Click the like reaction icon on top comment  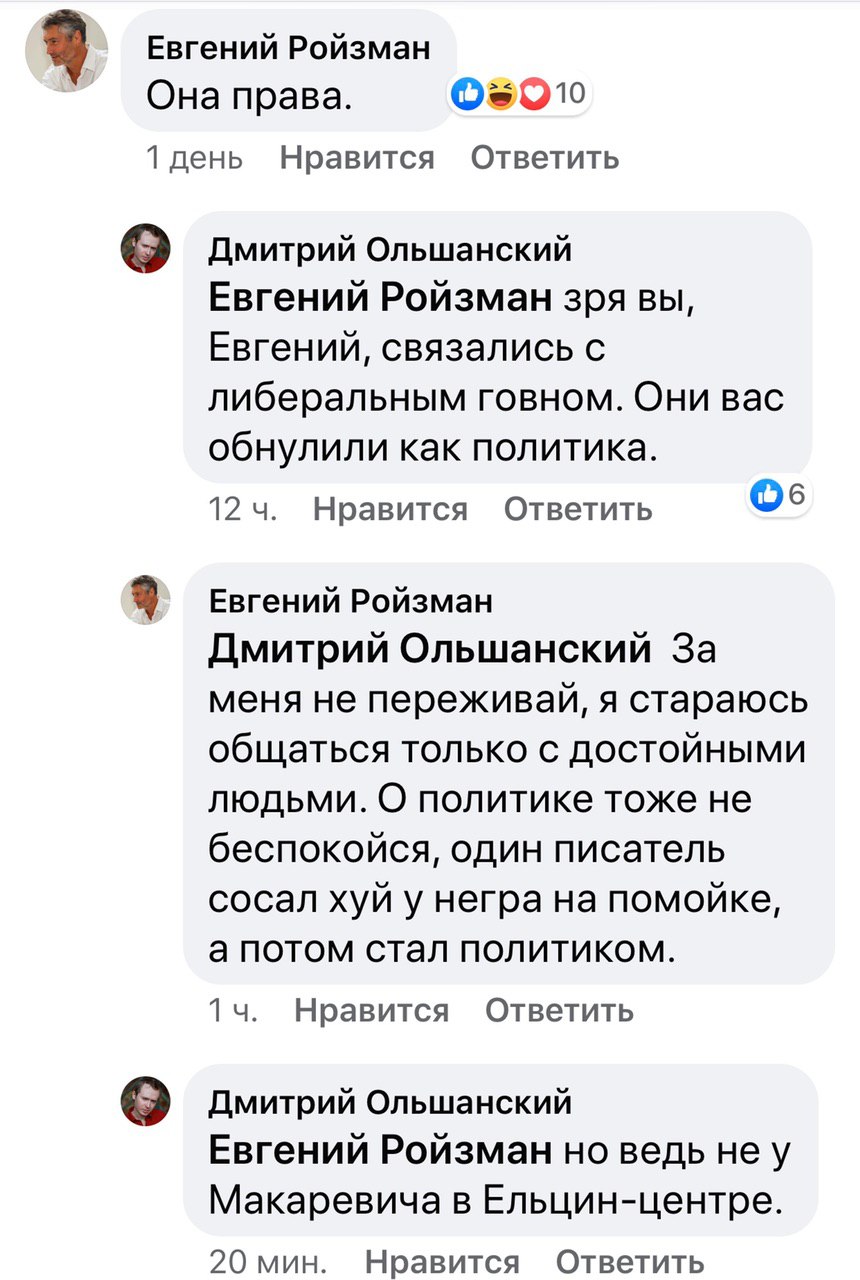pyautogui.click(x=466, y=94)
